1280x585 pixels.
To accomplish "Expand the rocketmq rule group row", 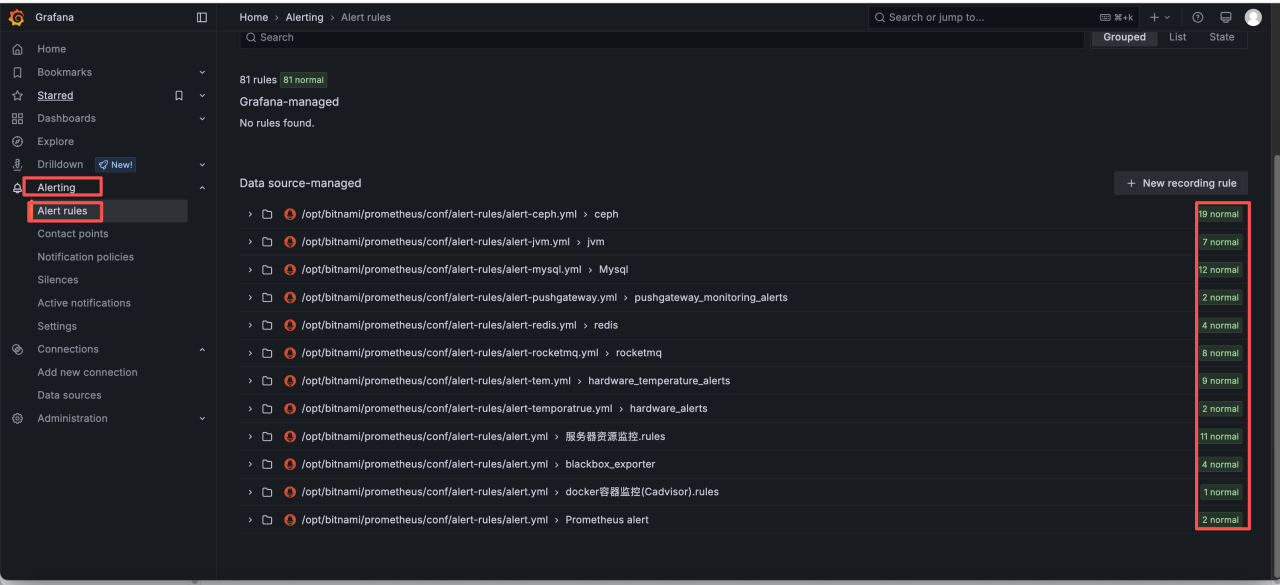I will point(249,353).
